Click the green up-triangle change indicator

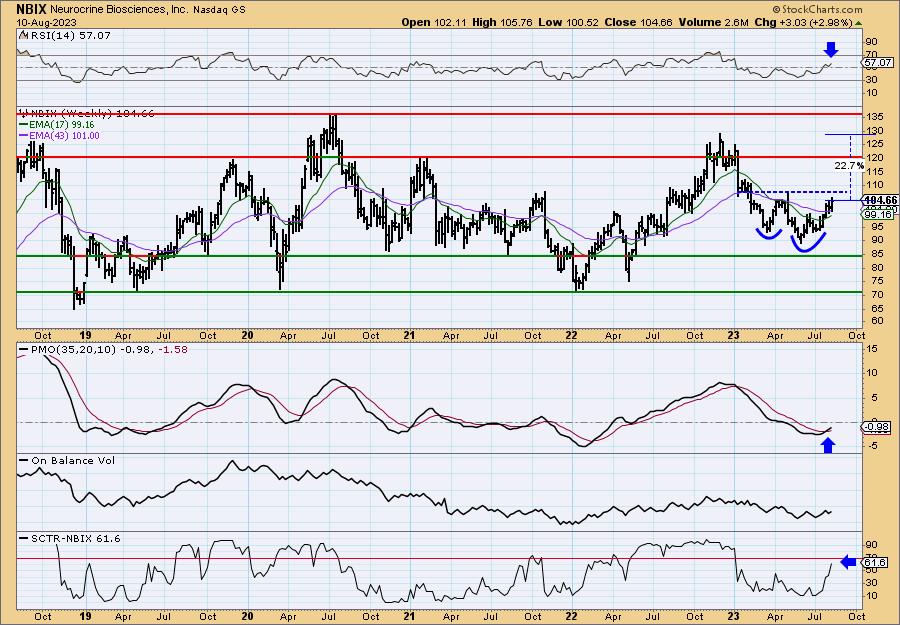click(x=858, y=23)
